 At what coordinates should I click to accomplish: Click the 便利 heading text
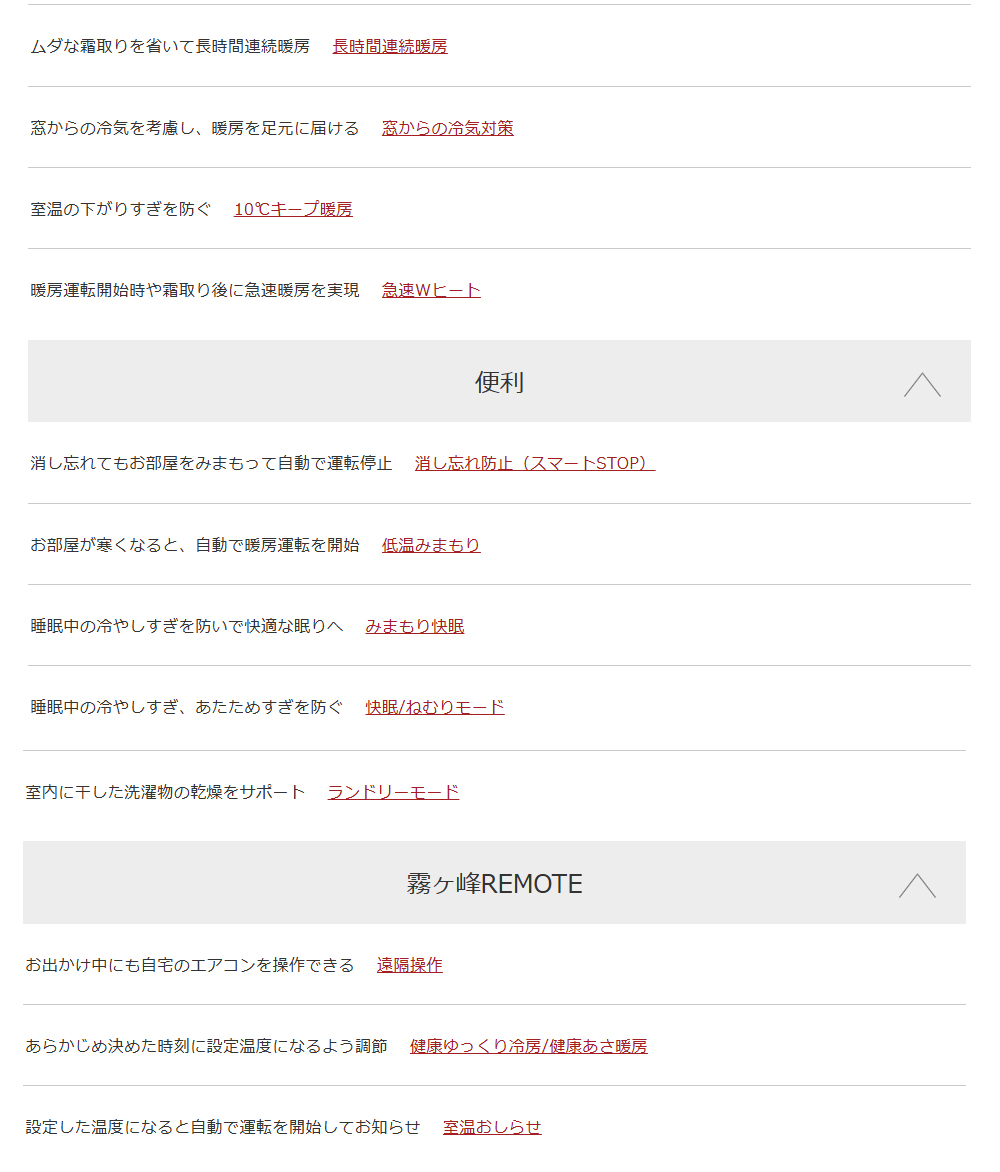[499, 382]
